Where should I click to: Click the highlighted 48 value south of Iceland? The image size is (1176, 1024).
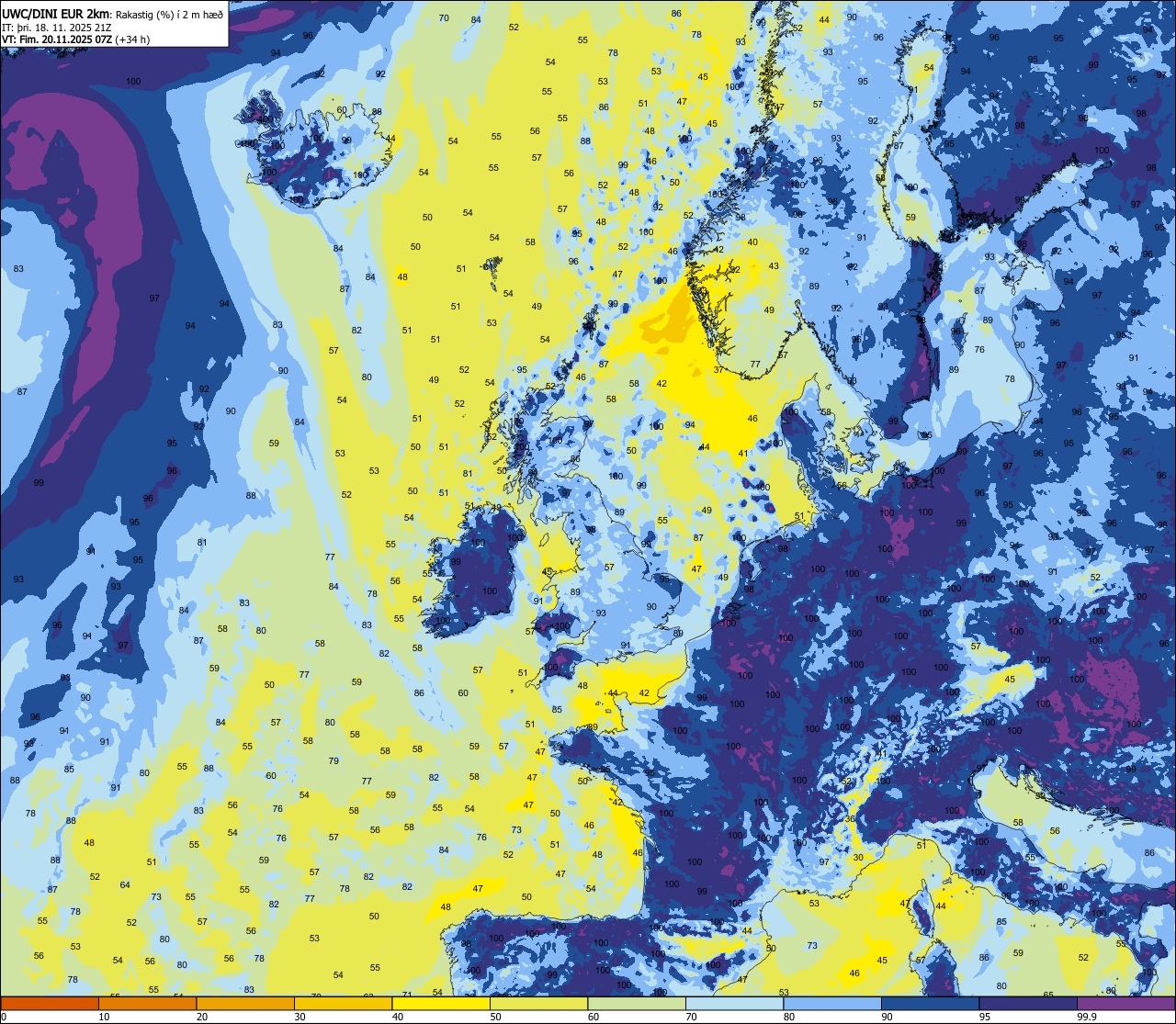[x=402, y=276]
